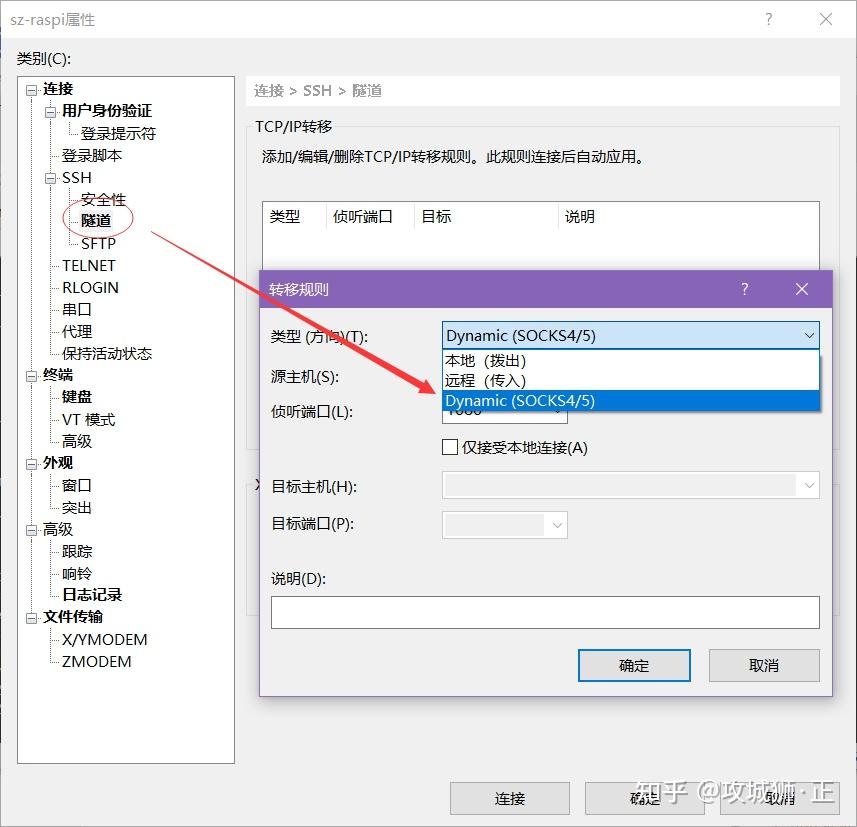Confirm the 转移规则 dialog with 确定
The height and width of the screenshot is (827, 857).
point(634,665)
